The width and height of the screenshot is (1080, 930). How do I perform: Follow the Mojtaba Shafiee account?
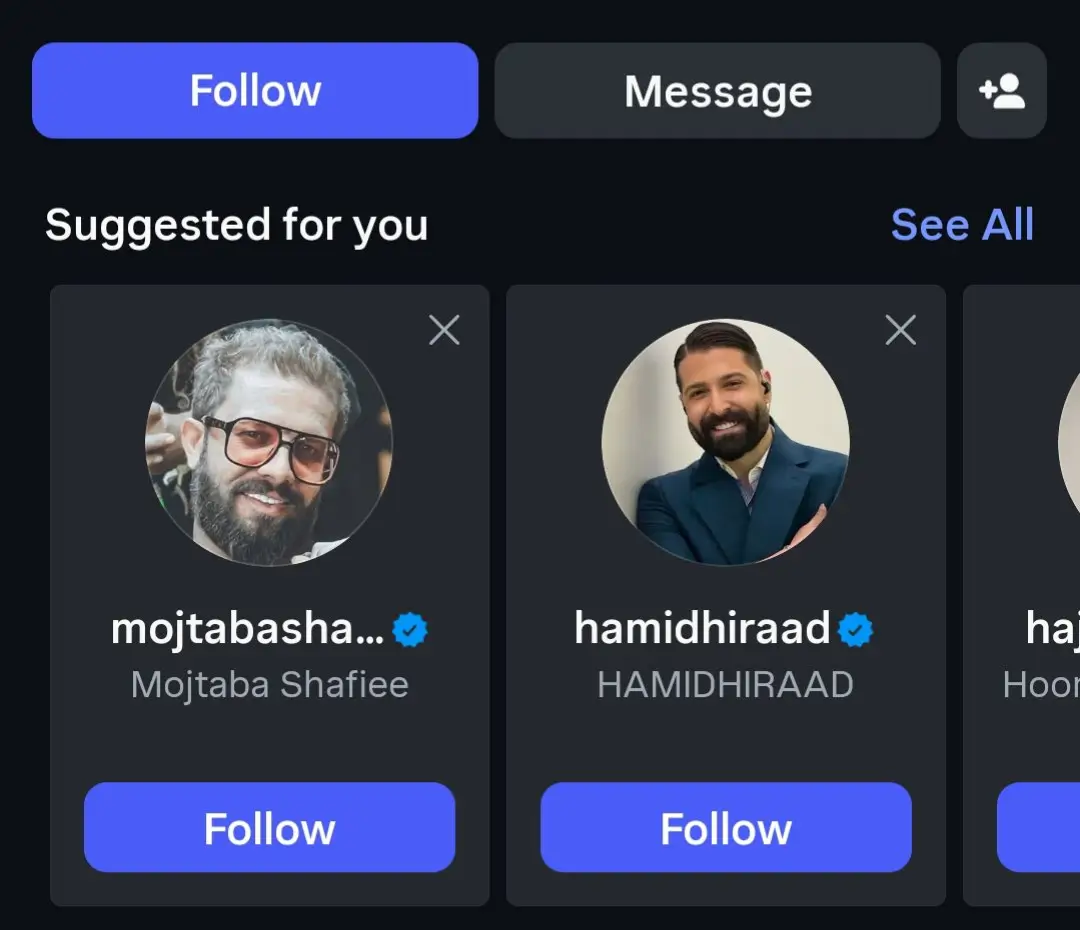[x=269, y=828]
